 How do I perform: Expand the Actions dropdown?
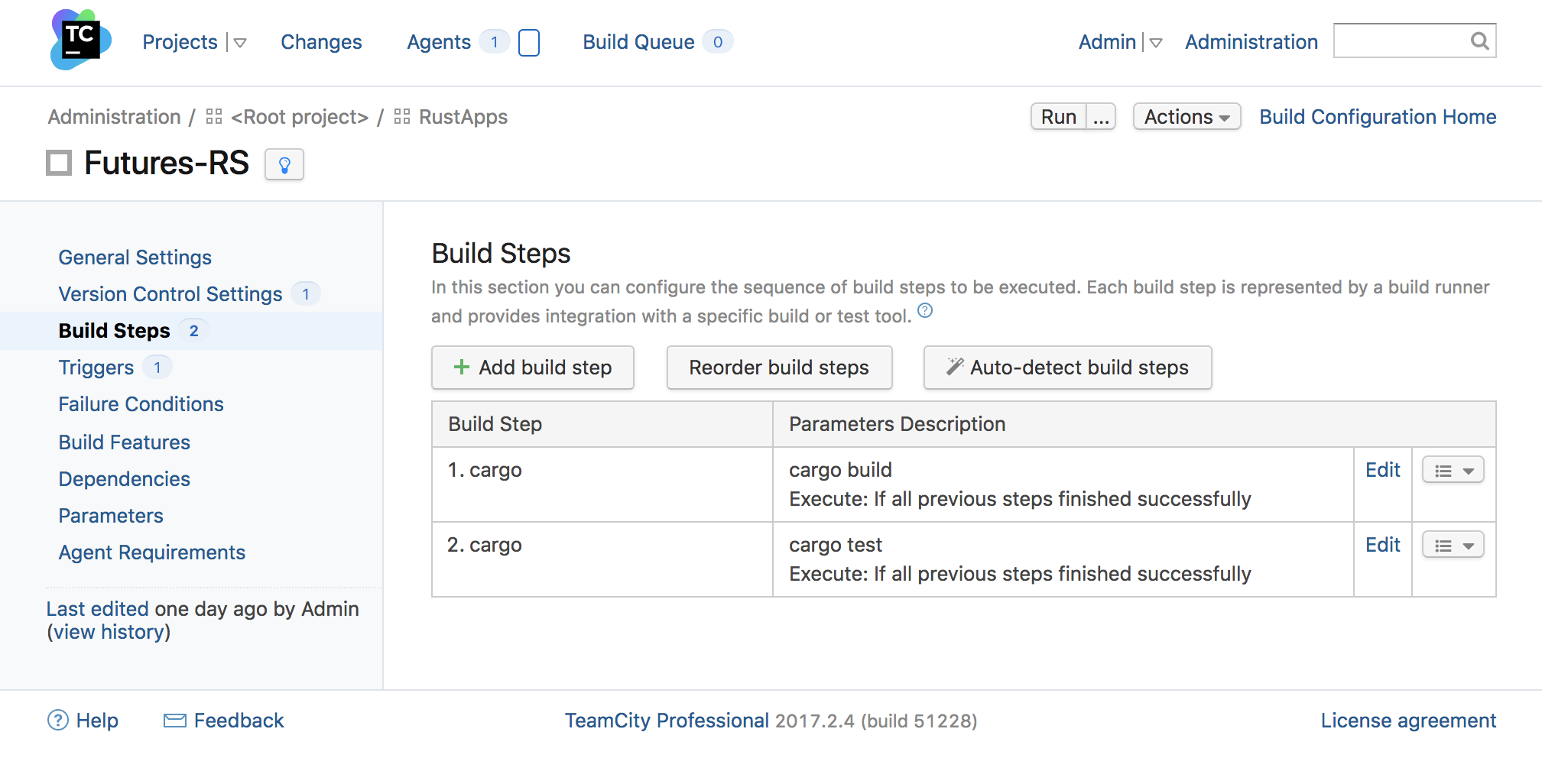tap(1187, 117)
